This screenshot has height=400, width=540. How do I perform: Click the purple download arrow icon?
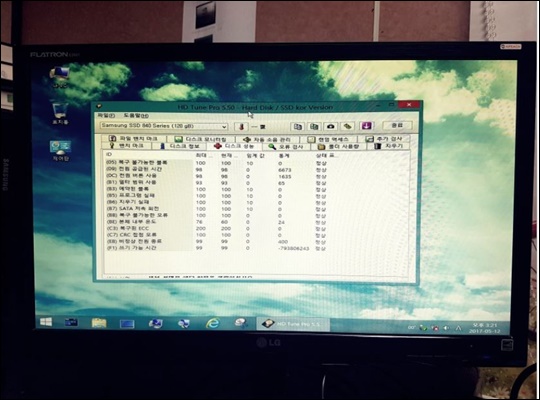366,126
